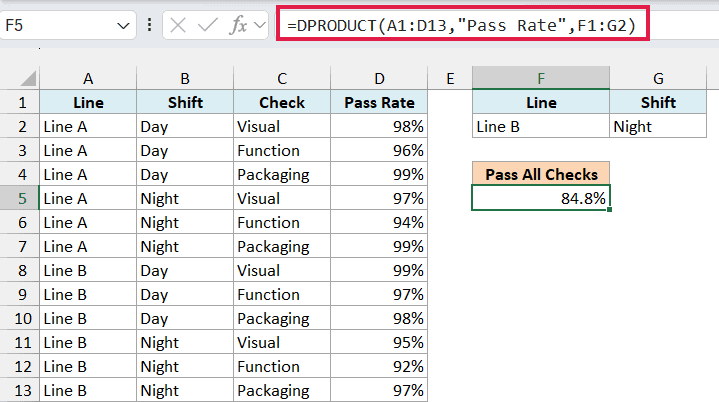Select row 1 header

[22, 102]
